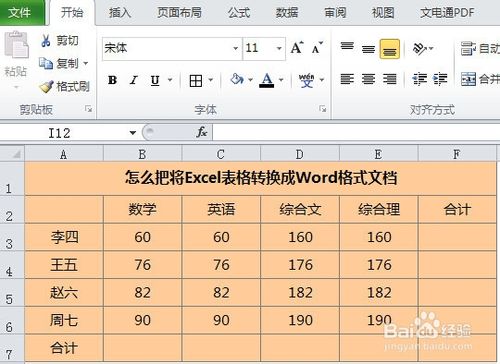The image size is (500, 364).
Task: Click the 周七 name cell
Action: pyautogui.click(x=64, y=320)
